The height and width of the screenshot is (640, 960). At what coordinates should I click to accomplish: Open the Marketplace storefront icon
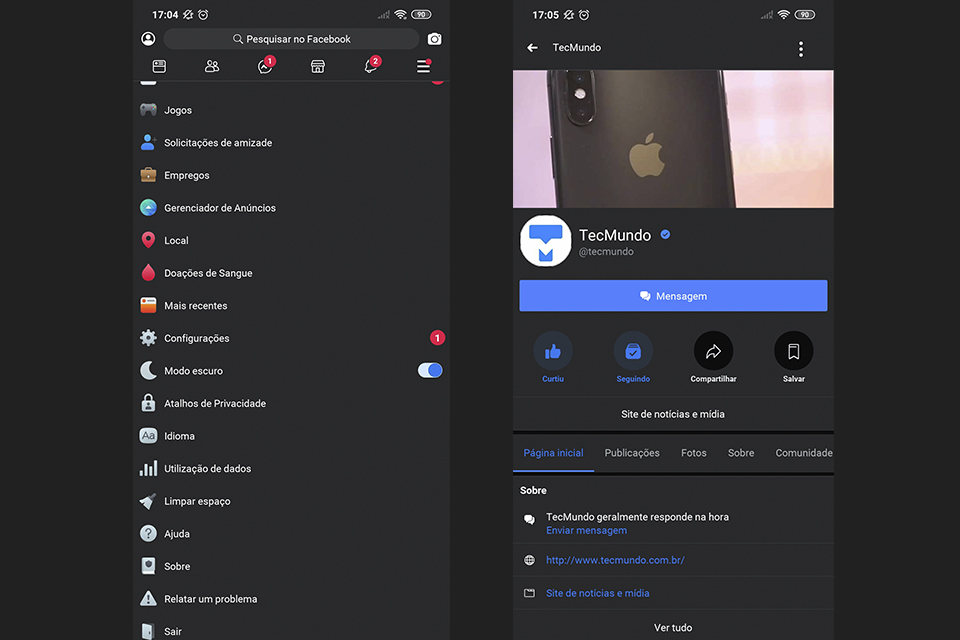[x=318, y=66]
